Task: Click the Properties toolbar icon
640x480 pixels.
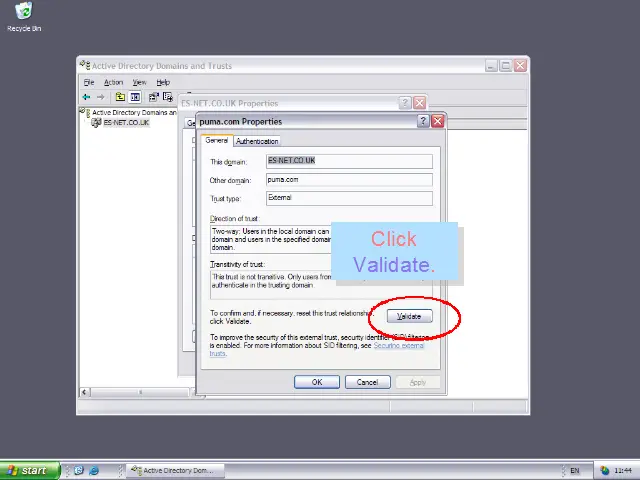Action: click(154, 97)
